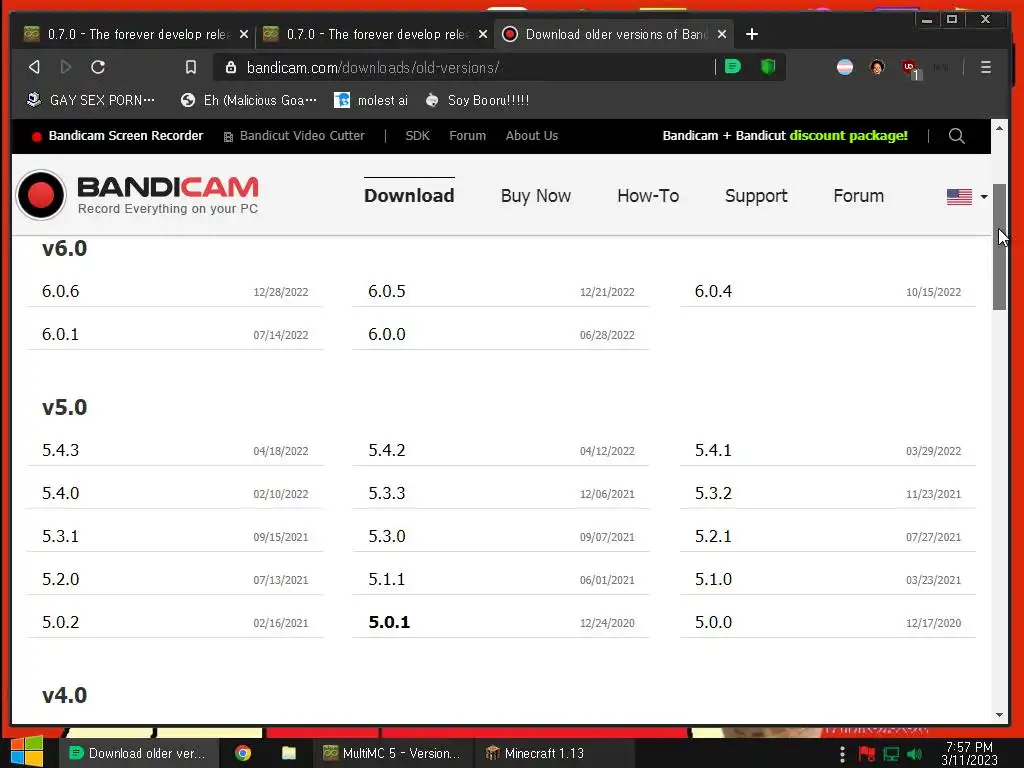Download version 5.2.1
The height and width of the screenshot is (768, 1024).
pyautogui.click(x=713, y=536)
